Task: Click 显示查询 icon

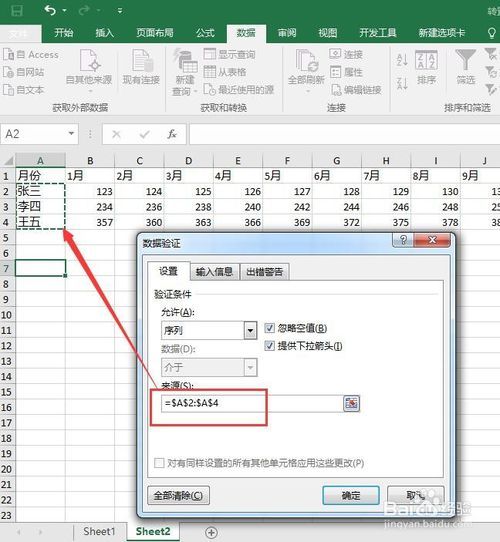Action: pos(210,54)
